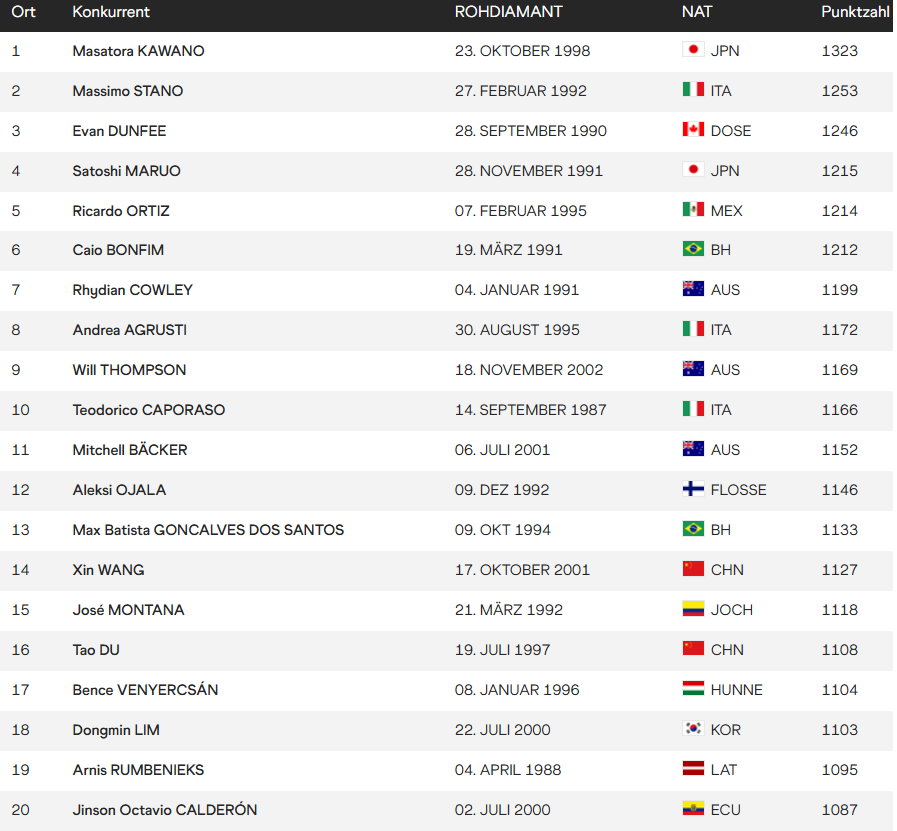Click the Canada flag in Evan DUNFEE row
Image resolution: width=897 pixels, height=831 pixels.
click(693, 130)
